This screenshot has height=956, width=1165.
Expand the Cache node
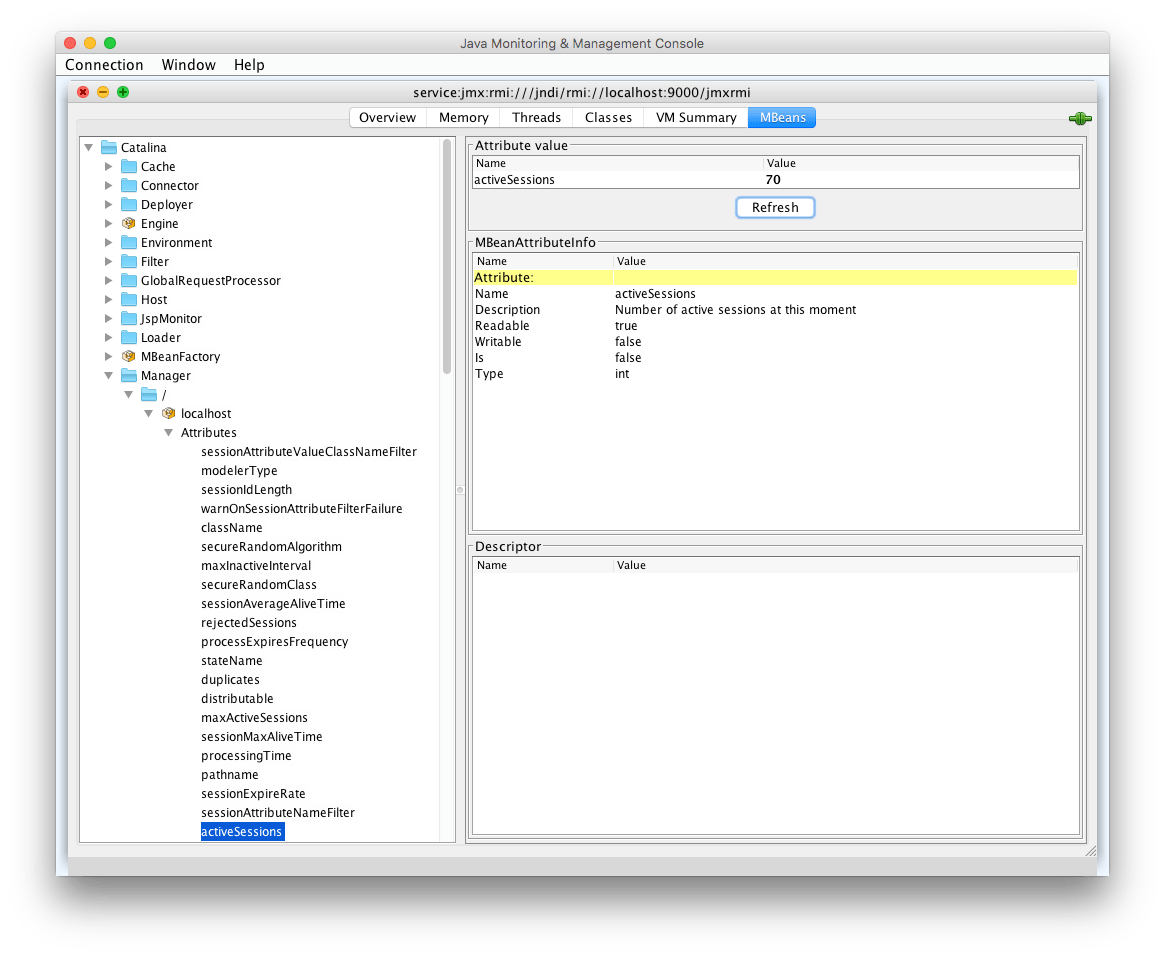point(108,166)
